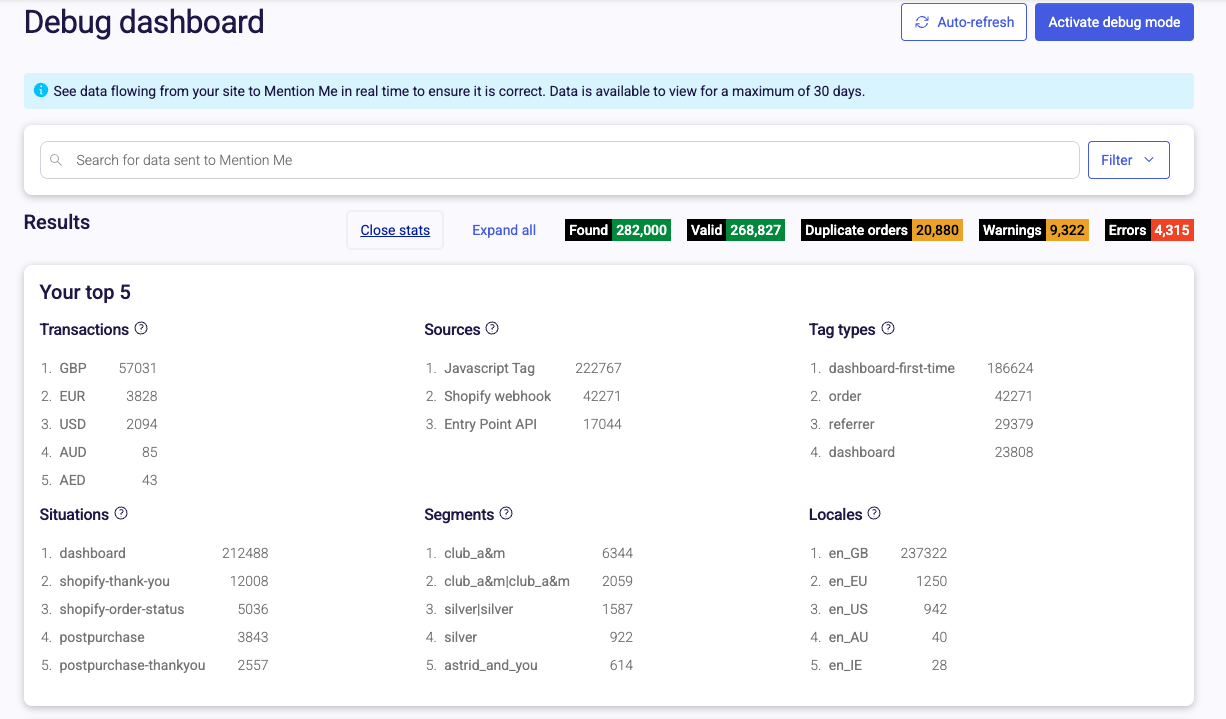The image size is (1226, 719).
Task: Click the magnifier icon in search bar
Action: tap(56, 160)
